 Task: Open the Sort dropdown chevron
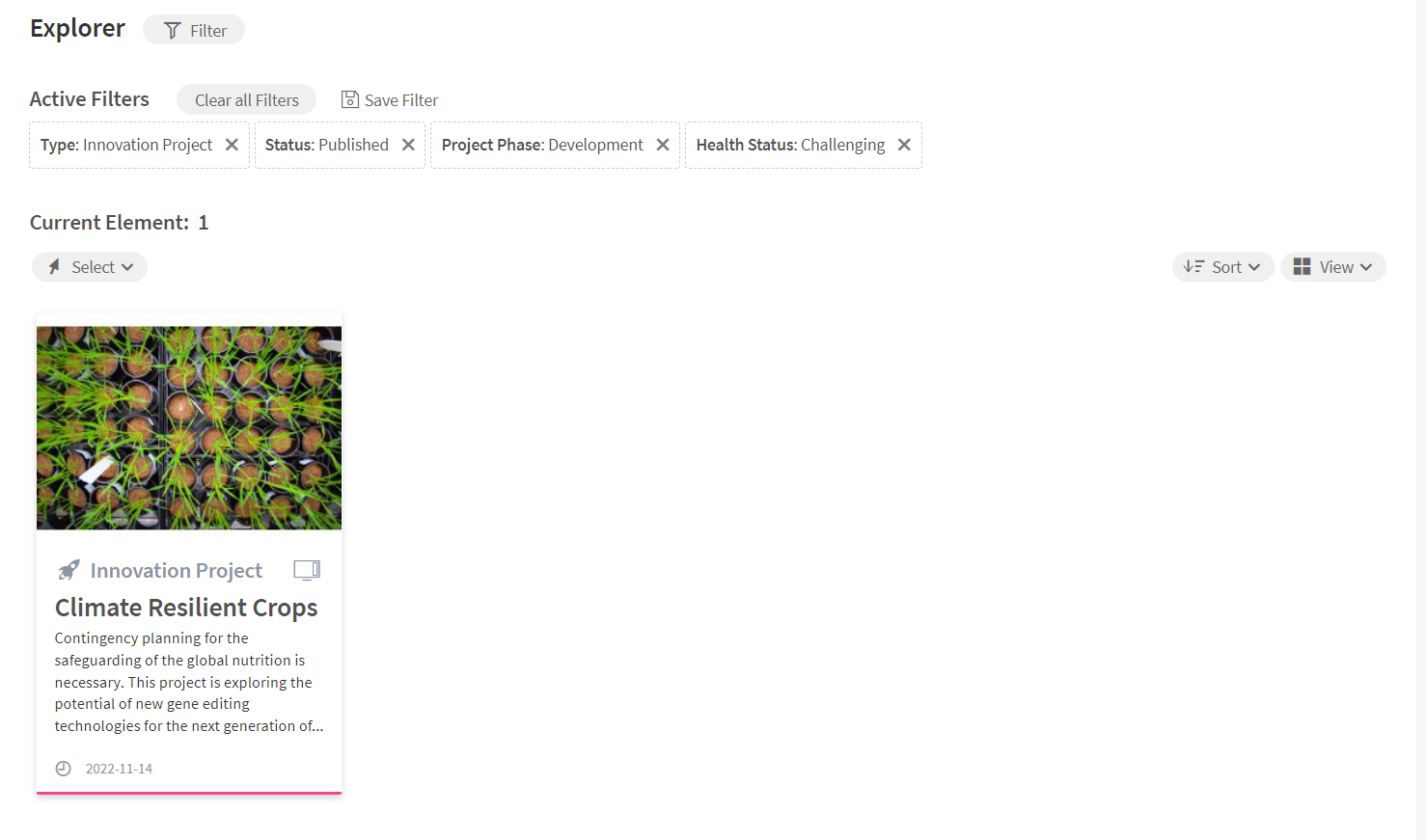pos(1254,267)
